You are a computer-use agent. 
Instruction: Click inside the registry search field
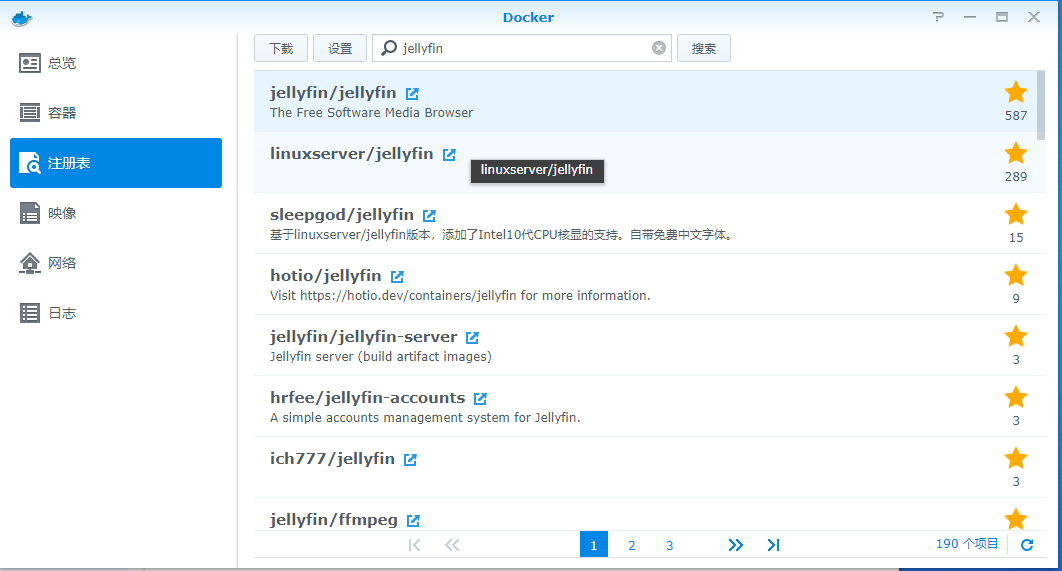(520, 48)
